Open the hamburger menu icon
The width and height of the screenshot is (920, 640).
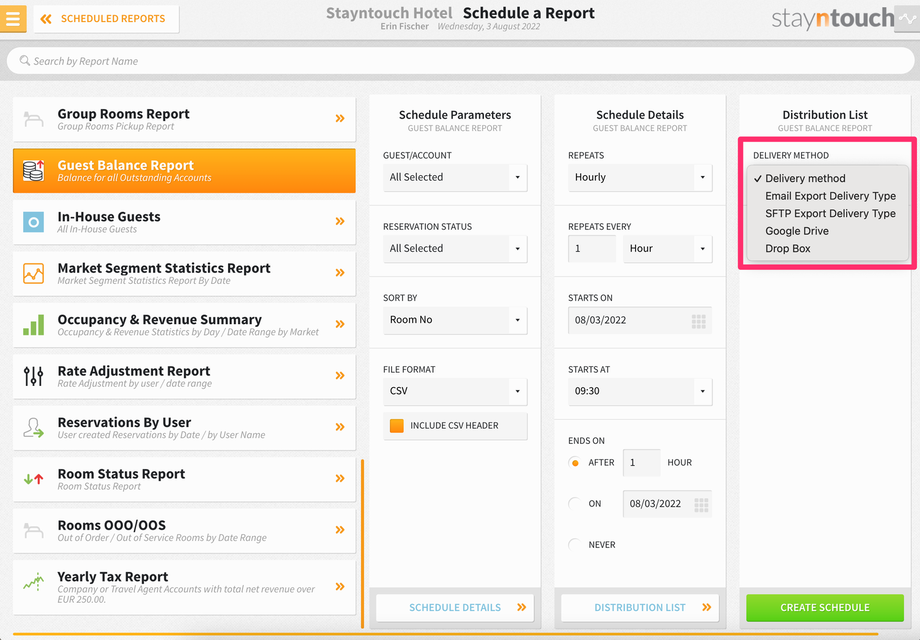pos(12,18)
